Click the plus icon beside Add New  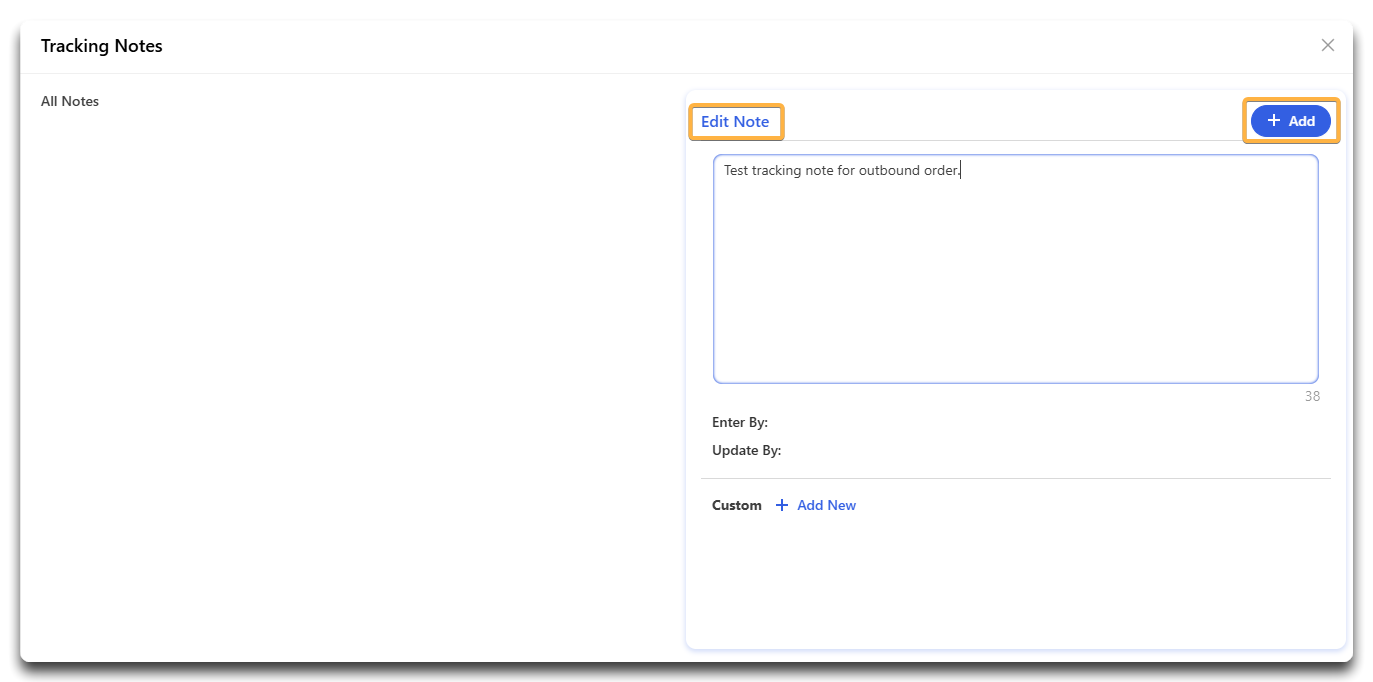coord(782,506)
